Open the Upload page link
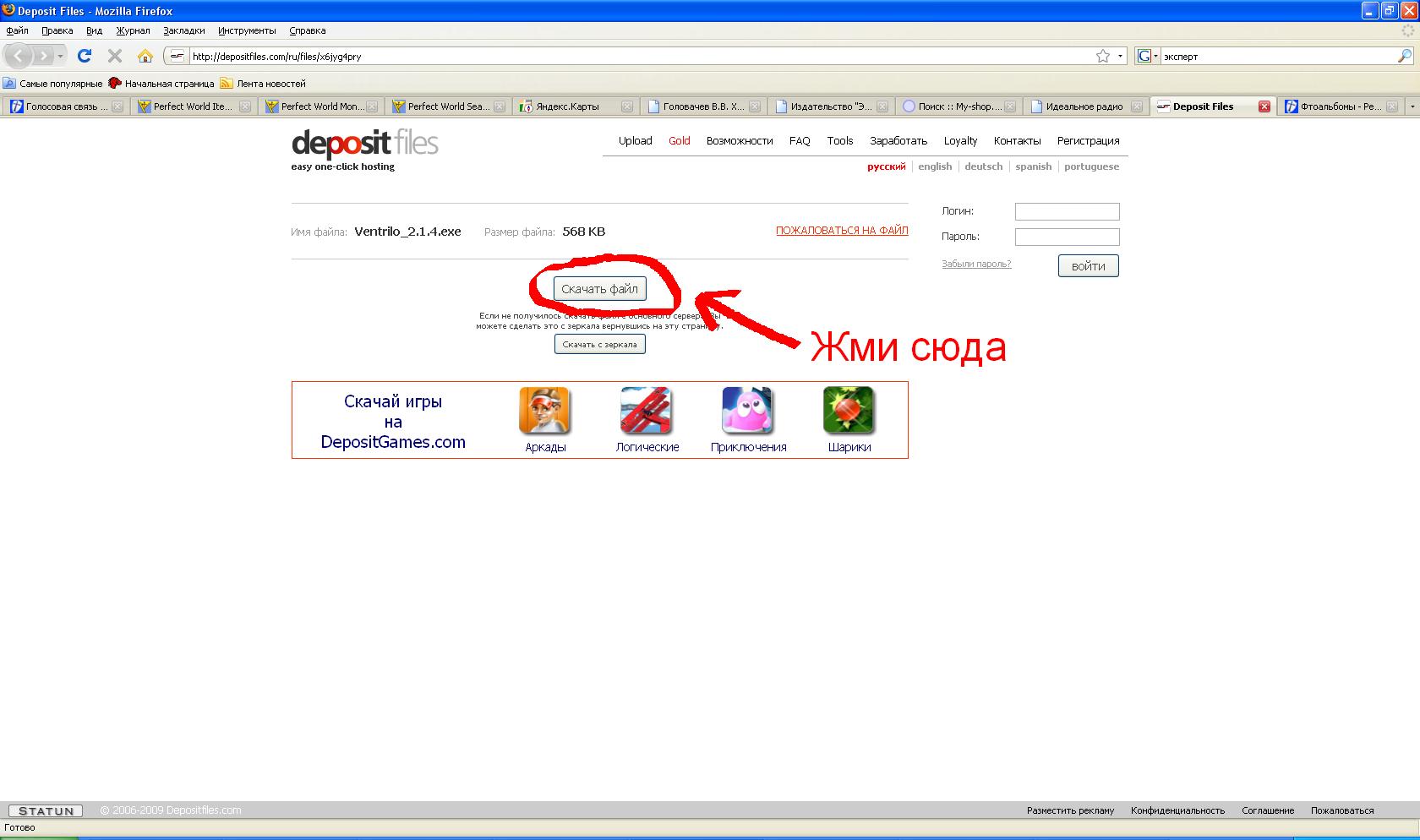 coord(636,141)
